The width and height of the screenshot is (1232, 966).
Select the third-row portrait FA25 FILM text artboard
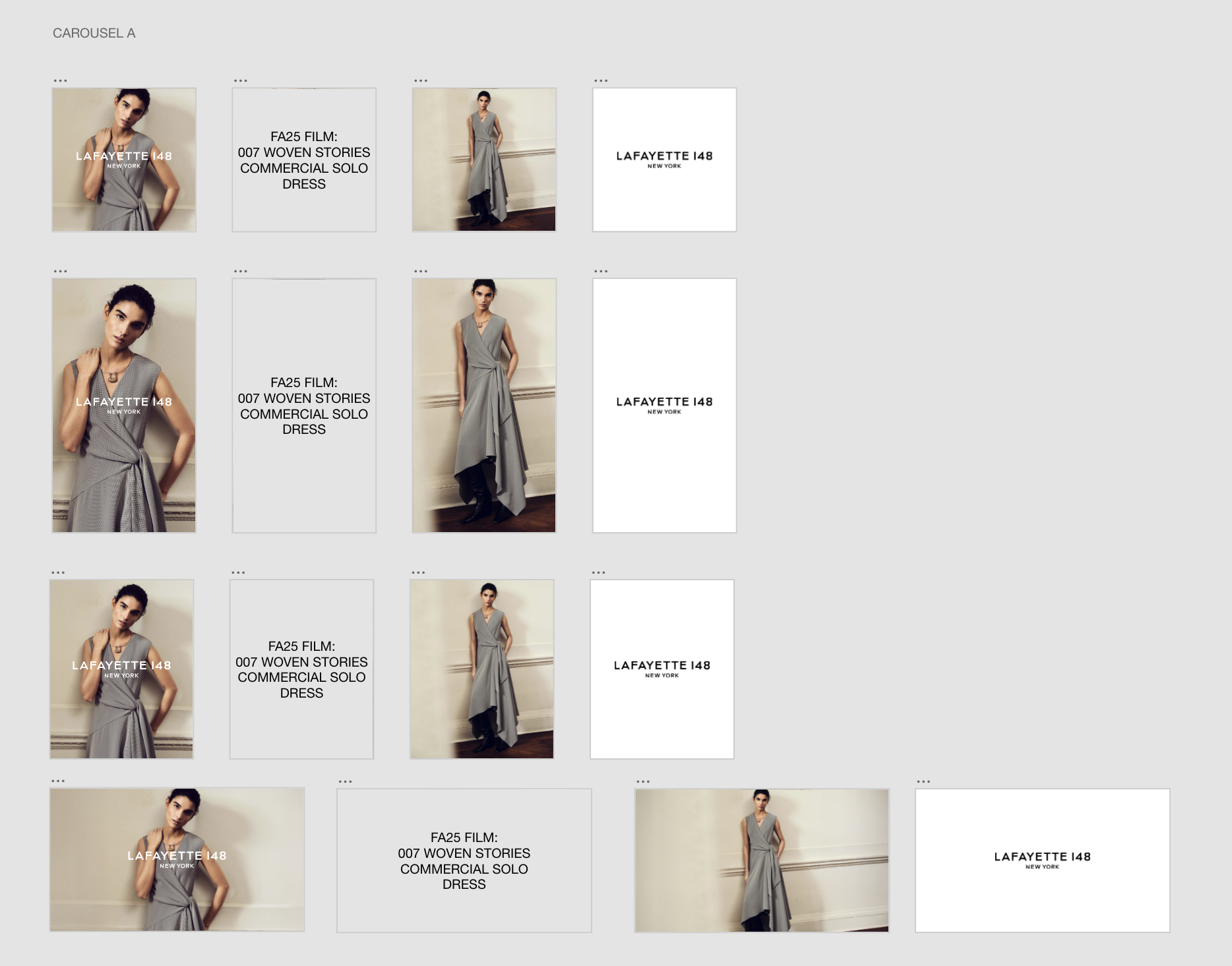coord(301,669)
